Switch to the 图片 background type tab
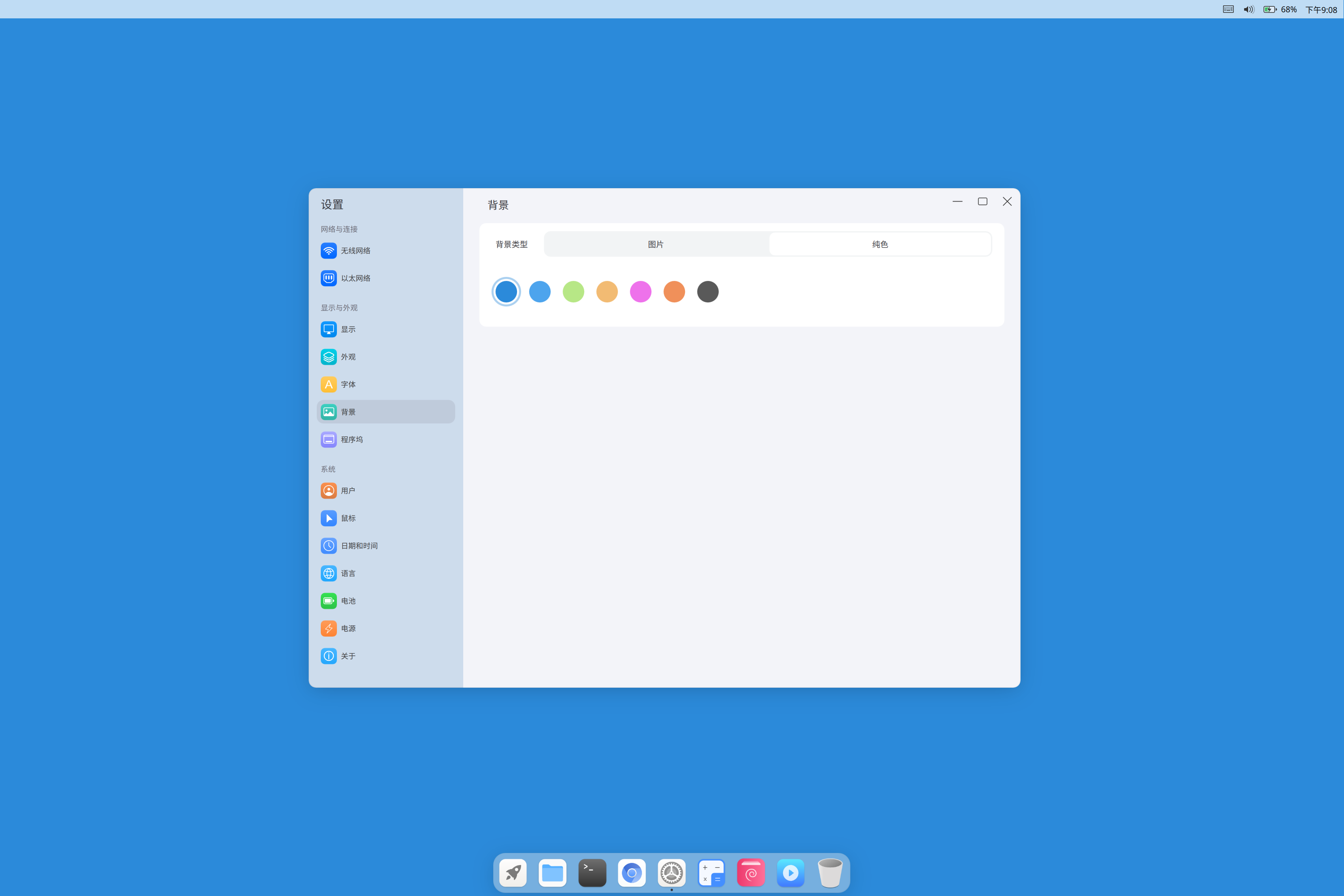The width and height of the screenshot is (1344, 896). coord(655,244)
